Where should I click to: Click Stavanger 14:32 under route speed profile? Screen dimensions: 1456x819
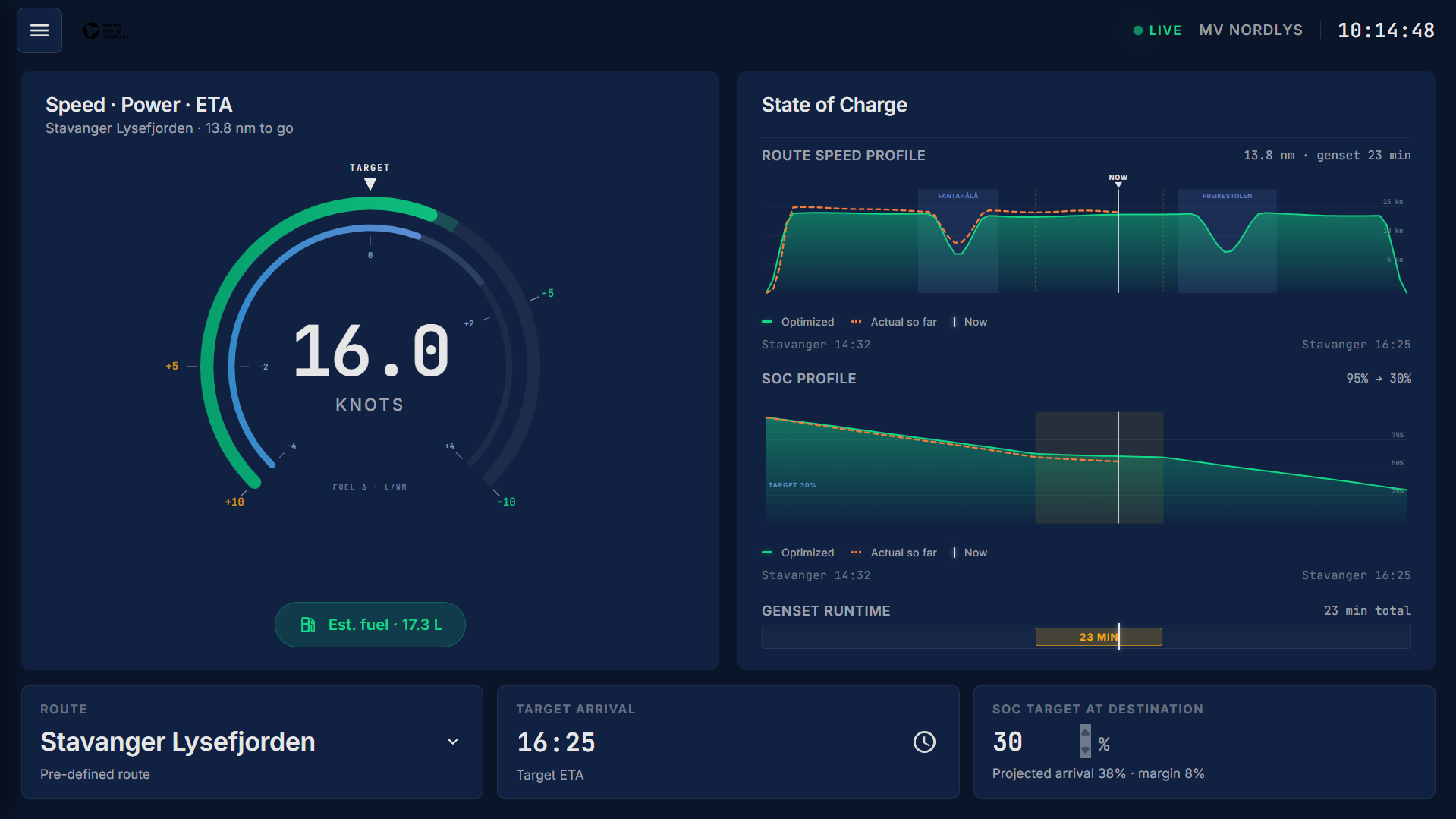[x=816, y=345]
